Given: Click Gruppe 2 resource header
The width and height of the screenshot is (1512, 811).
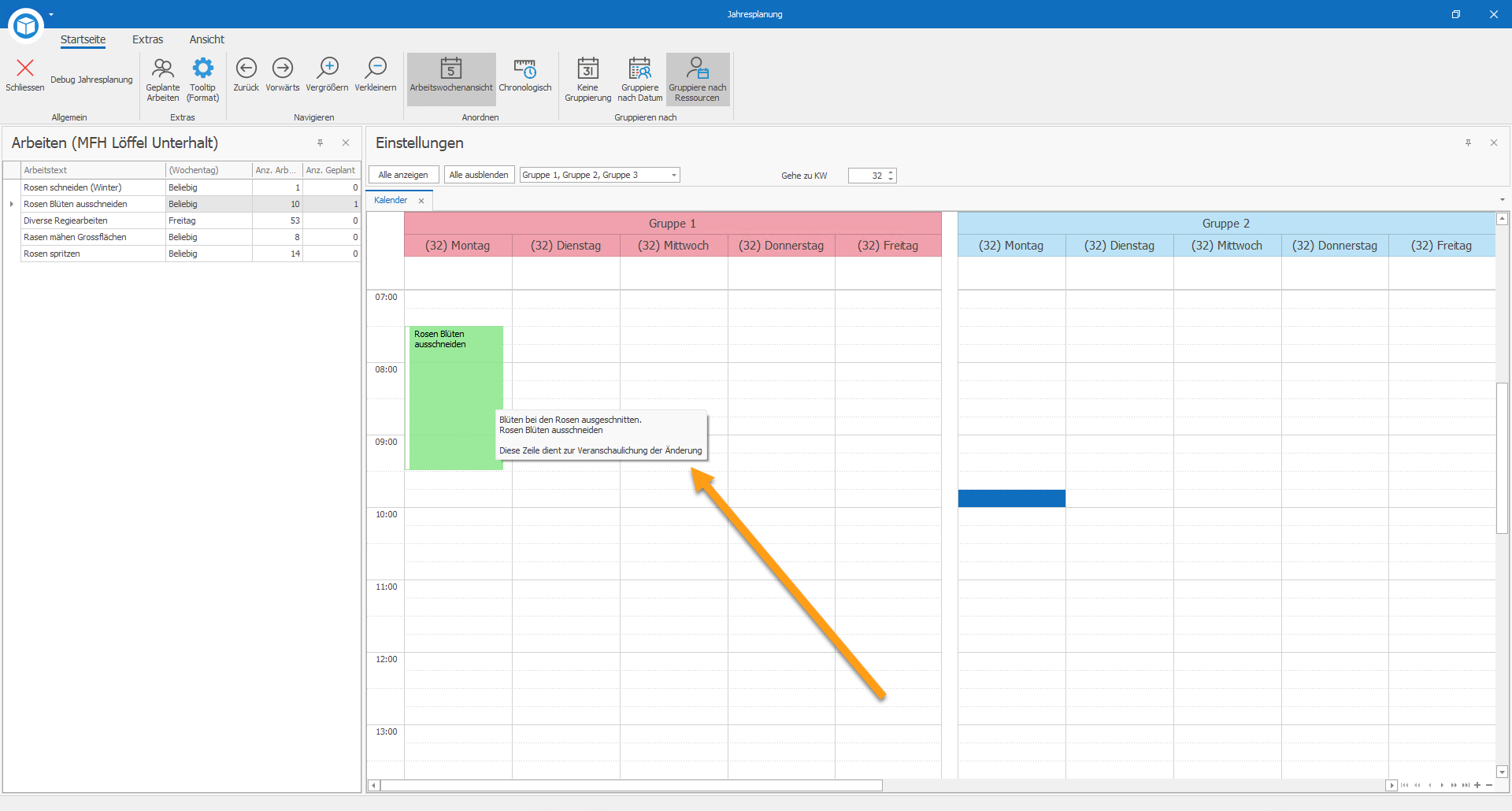Looking at the screenshot, I should (x=1226, y=224).
